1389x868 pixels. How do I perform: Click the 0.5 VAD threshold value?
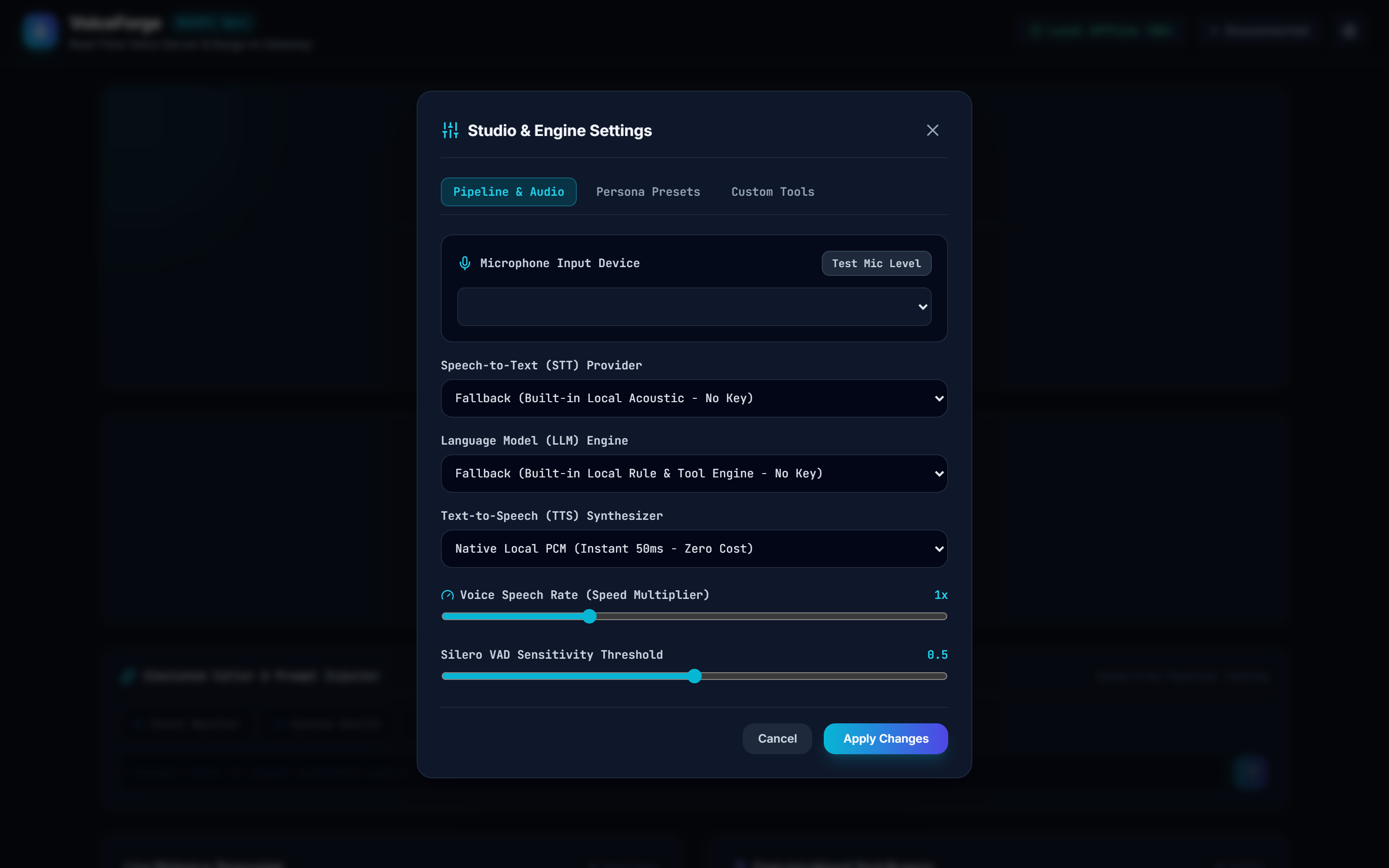pyautogui.click(x=937, y=655)
